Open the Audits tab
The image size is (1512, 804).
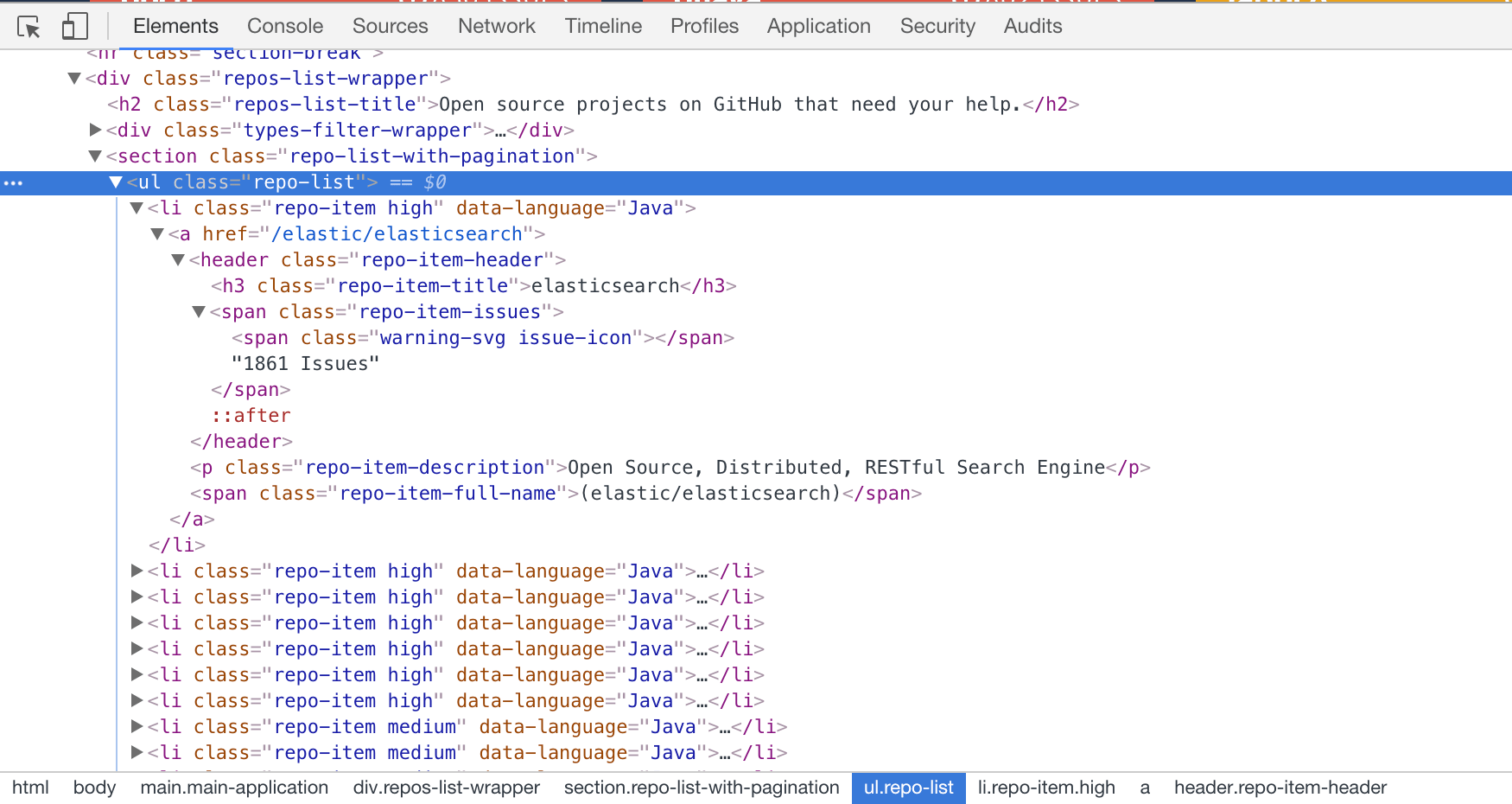click(x=1032, y=26)
